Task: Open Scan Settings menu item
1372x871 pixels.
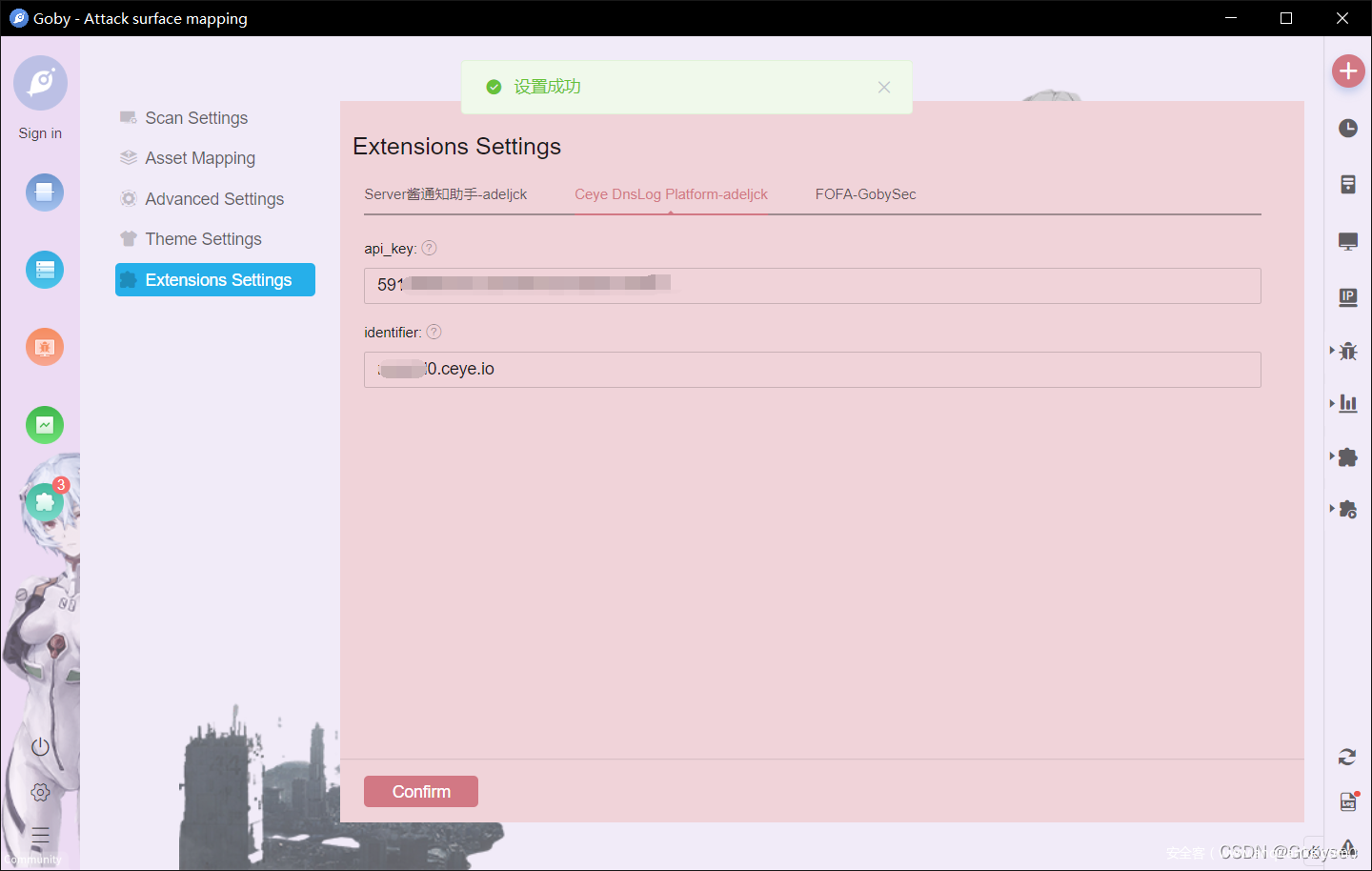Action: pyautogui.click(x=196, y=118)
